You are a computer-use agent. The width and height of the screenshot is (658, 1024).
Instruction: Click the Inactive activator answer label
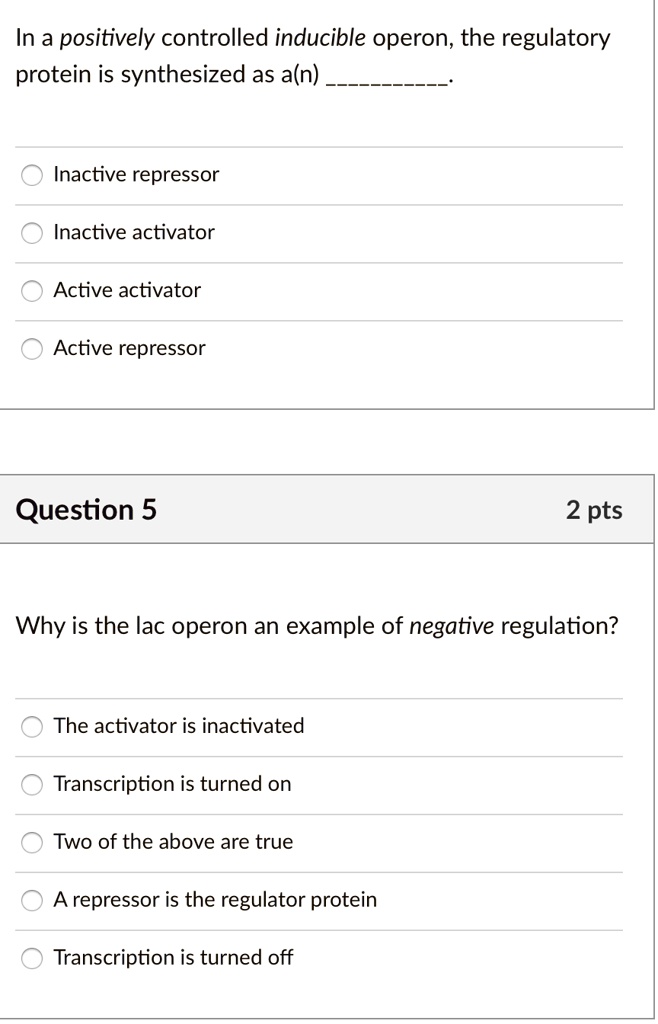click(x=134, y=232)
